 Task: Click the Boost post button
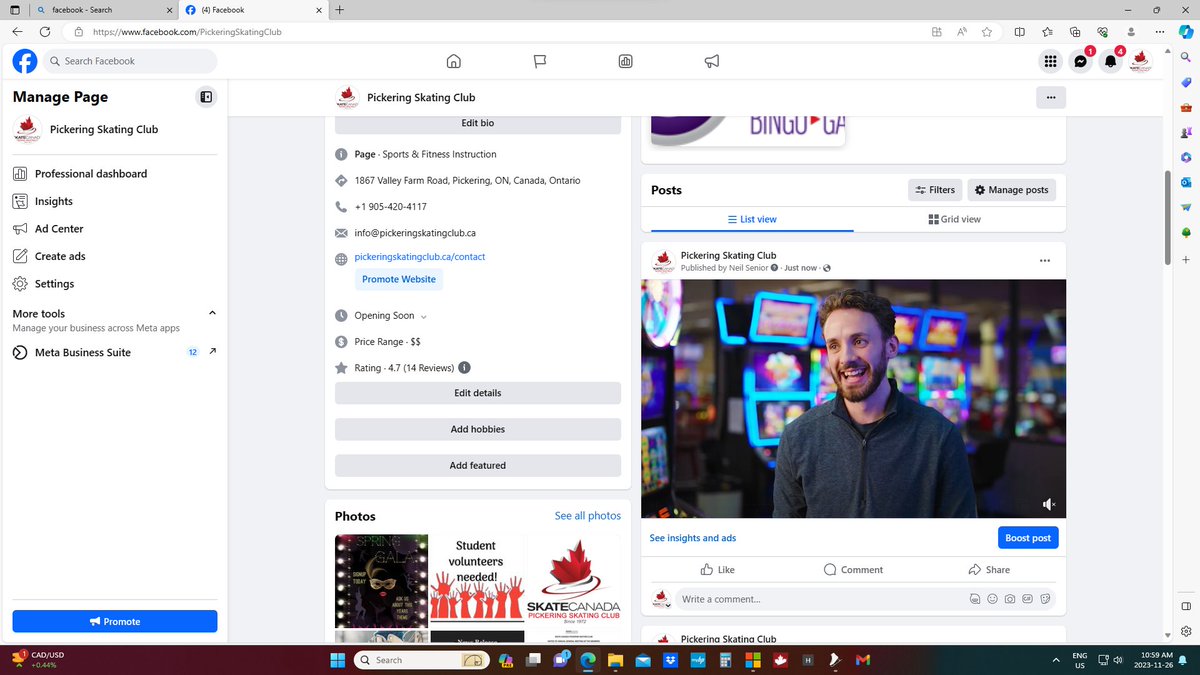click(x=1028, y=538)
